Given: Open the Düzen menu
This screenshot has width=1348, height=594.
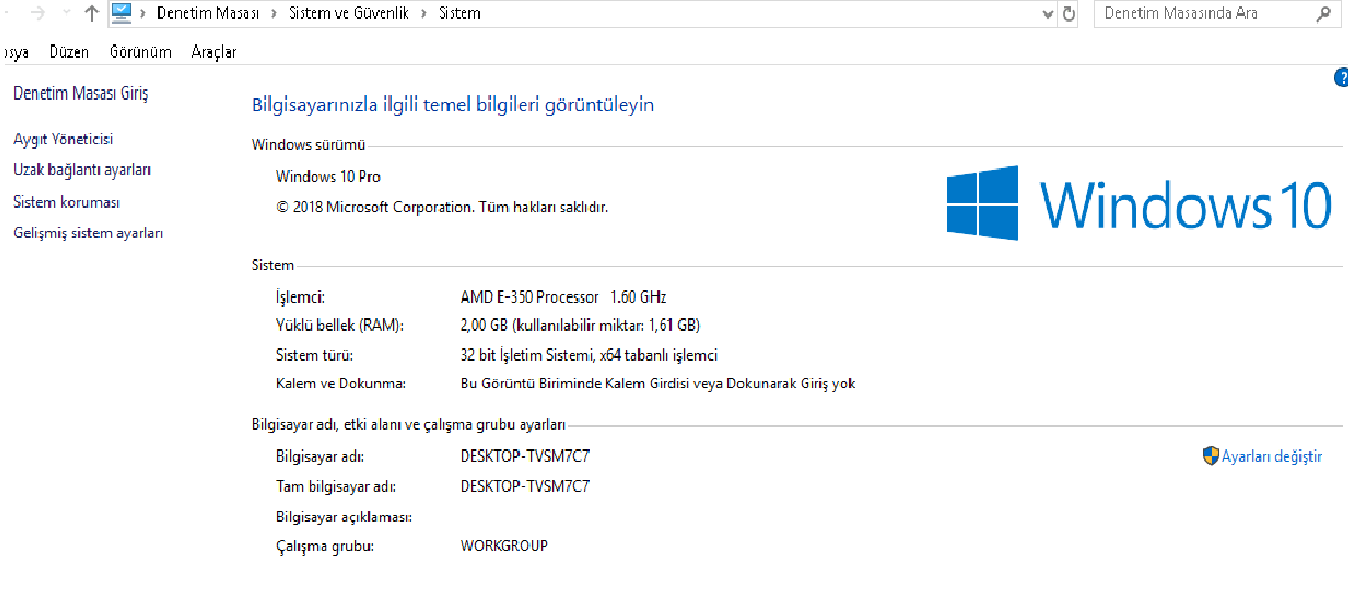Looking at the screenshot, I should point(69,52).
